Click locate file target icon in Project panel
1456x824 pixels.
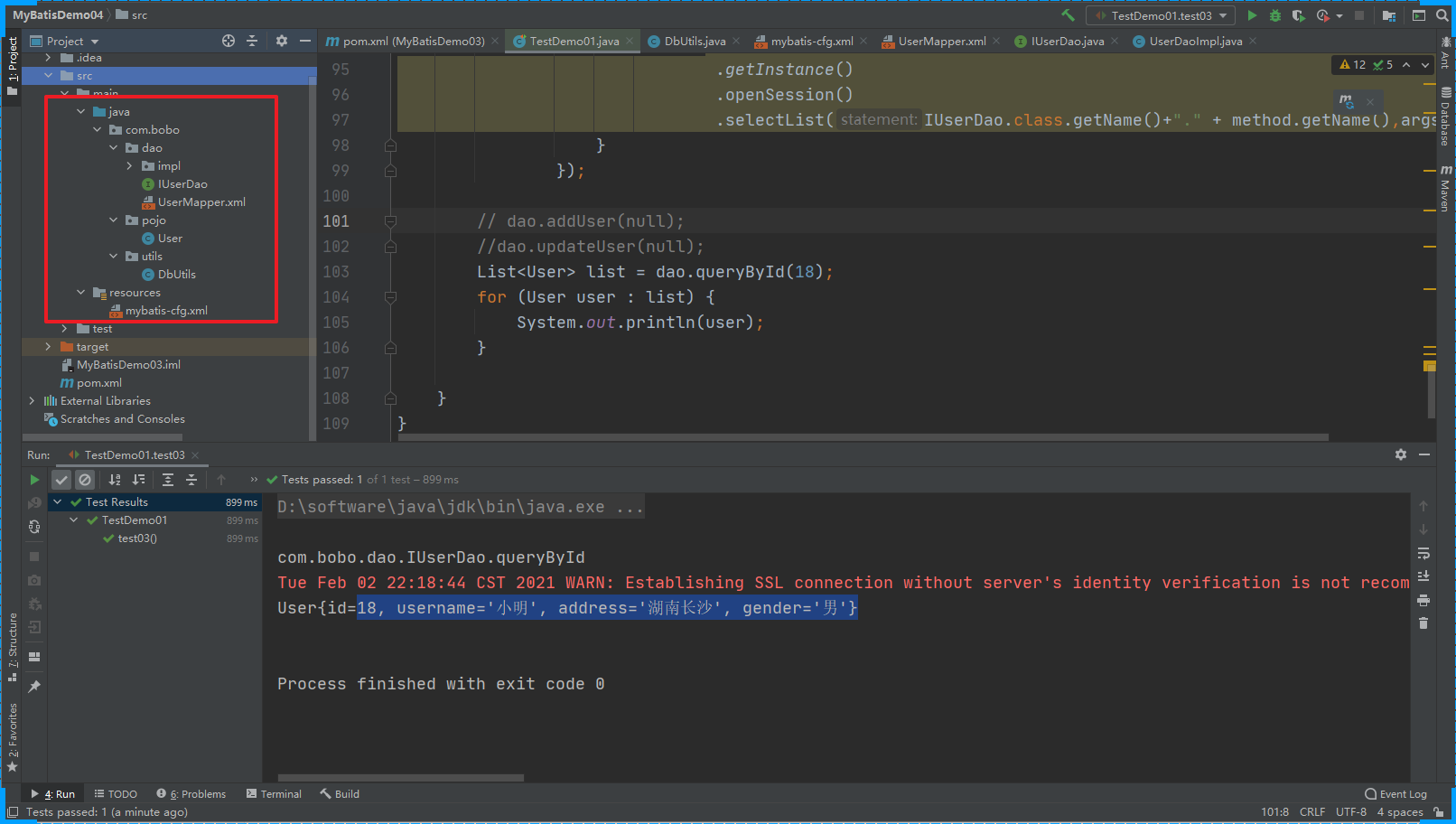pyautogui.click(x=229, y=41)
